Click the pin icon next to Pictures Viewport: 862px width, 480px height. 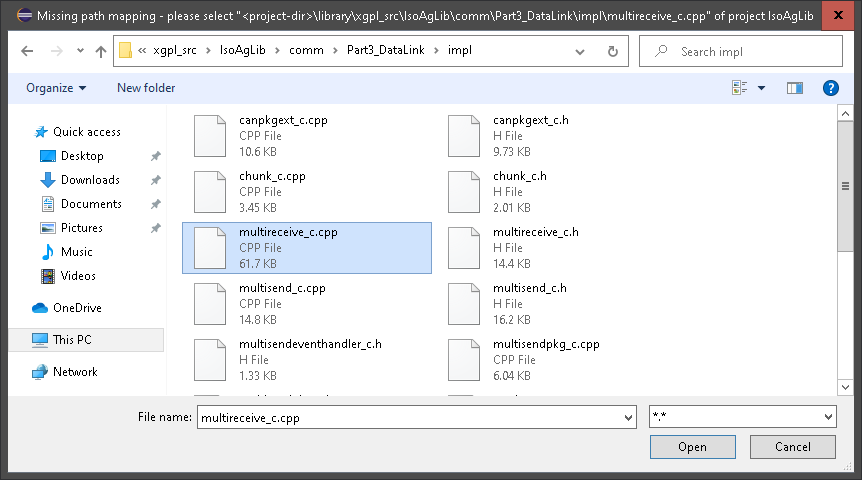[x=156, y=228]
